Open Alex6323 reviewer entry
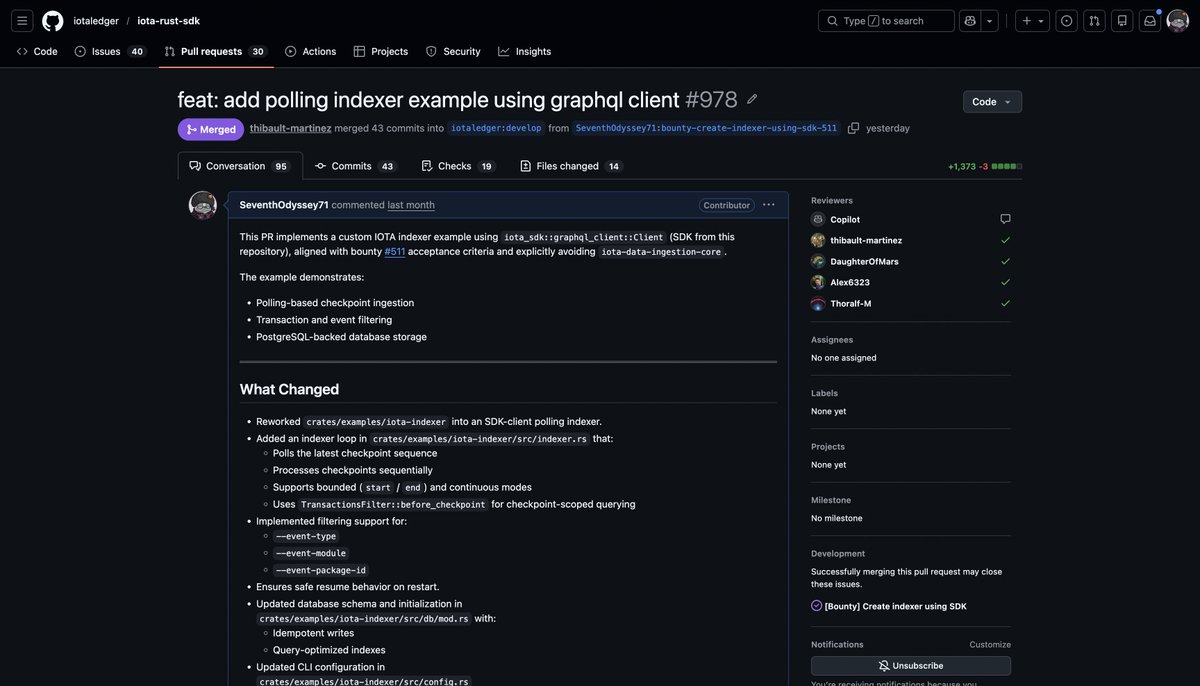This screenshot has height=686, width=1200. click(x=851, y=282)
